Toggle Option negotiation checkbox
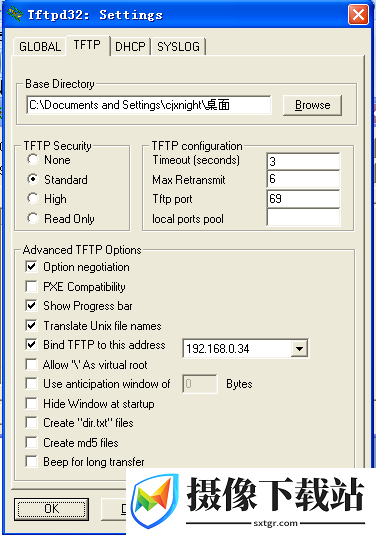Screen dimensions: 376x535 click(31, 266)
